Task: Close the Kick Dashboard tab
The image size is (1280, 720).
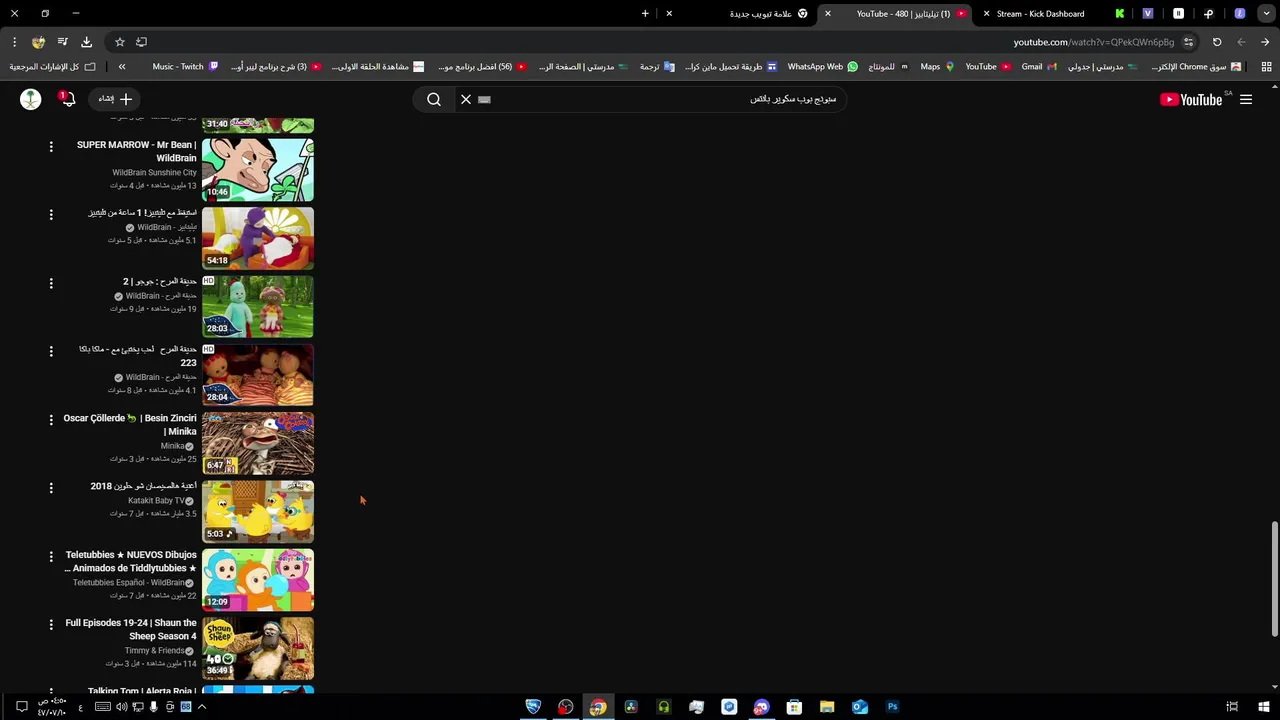Action: [986, 14]
